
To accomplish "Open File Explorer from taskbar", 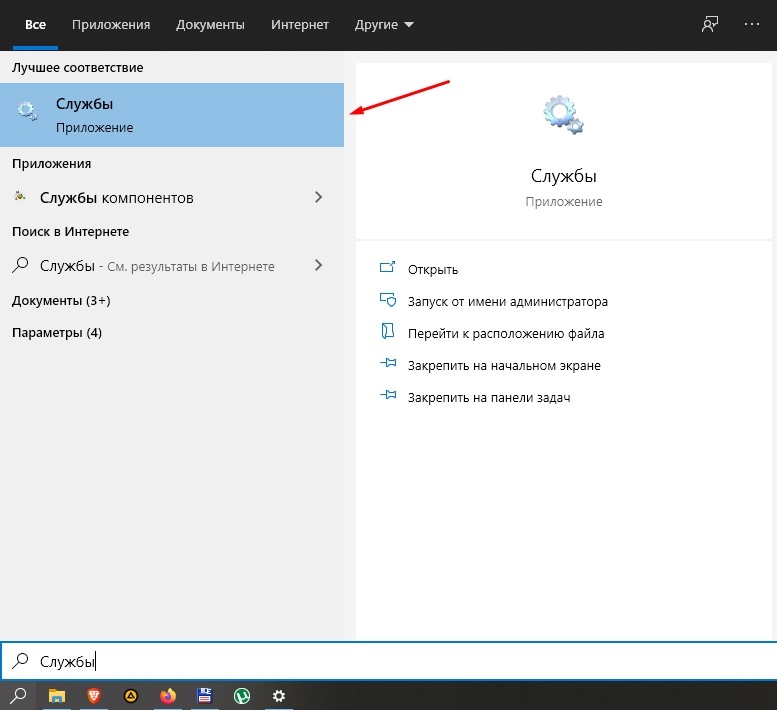I will (56, 696).
